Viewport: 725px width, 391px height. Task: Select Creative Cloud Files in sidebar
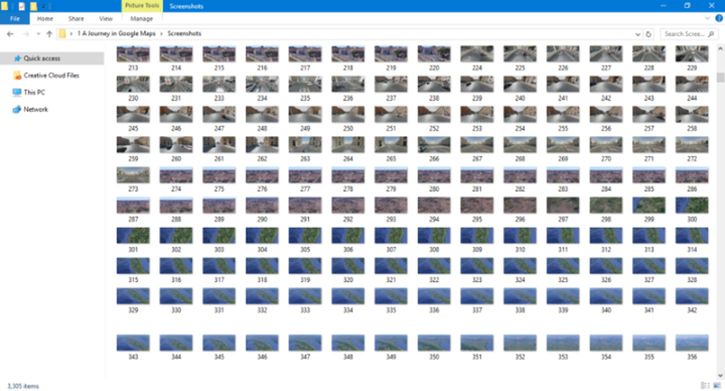pos(52,75)
